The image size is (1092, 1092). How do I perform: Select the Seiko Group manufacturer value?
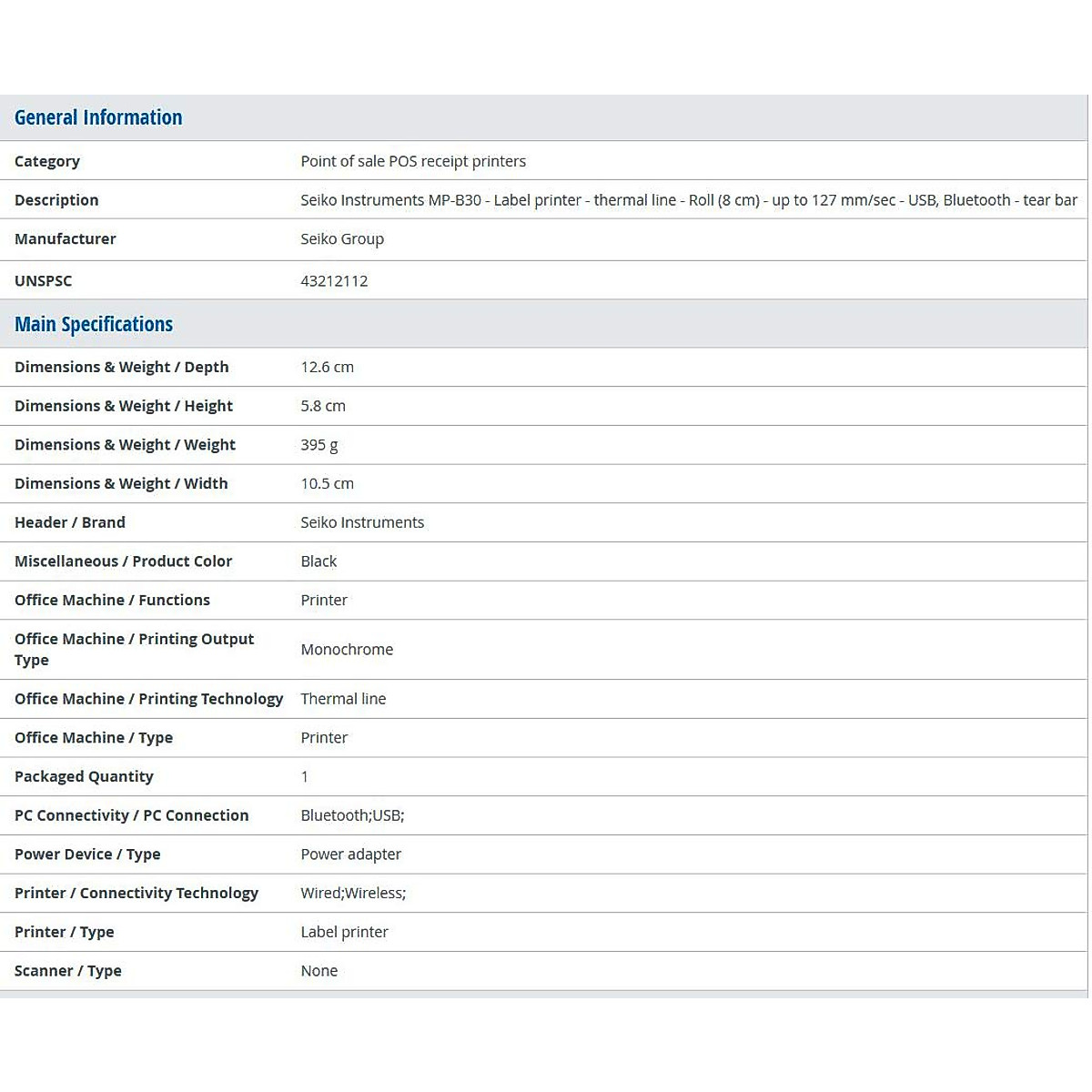[342, 239]
